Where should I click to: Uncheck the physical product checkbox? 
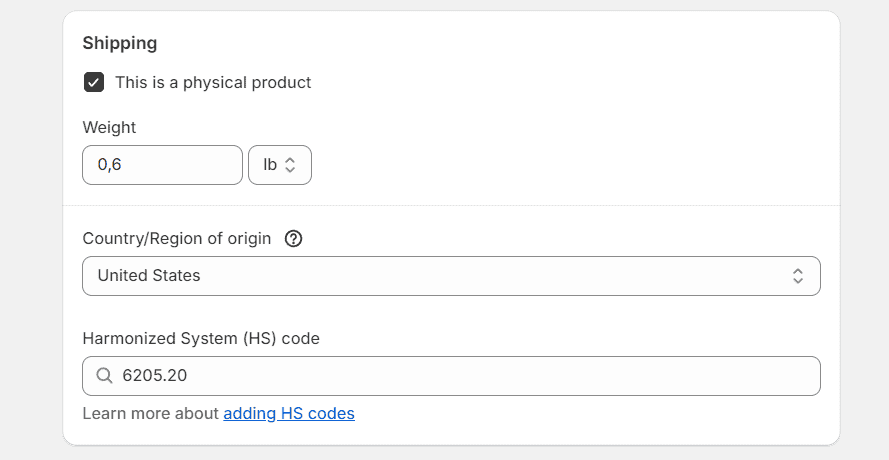[x=94, y=82]
